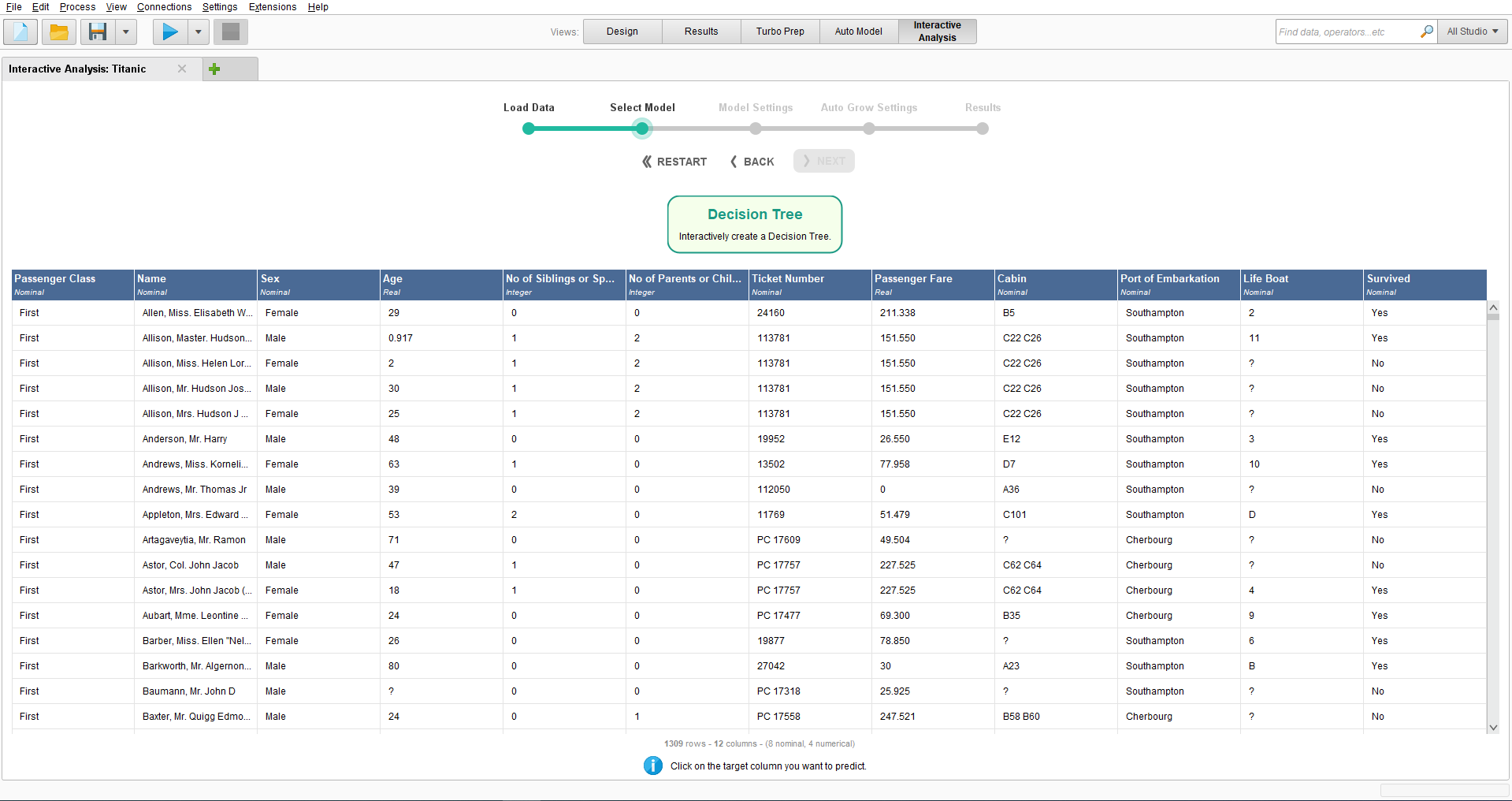Expand the save options dropdown arrow
The height and width of the screenshot is (801, 1512).
[125, 32]
